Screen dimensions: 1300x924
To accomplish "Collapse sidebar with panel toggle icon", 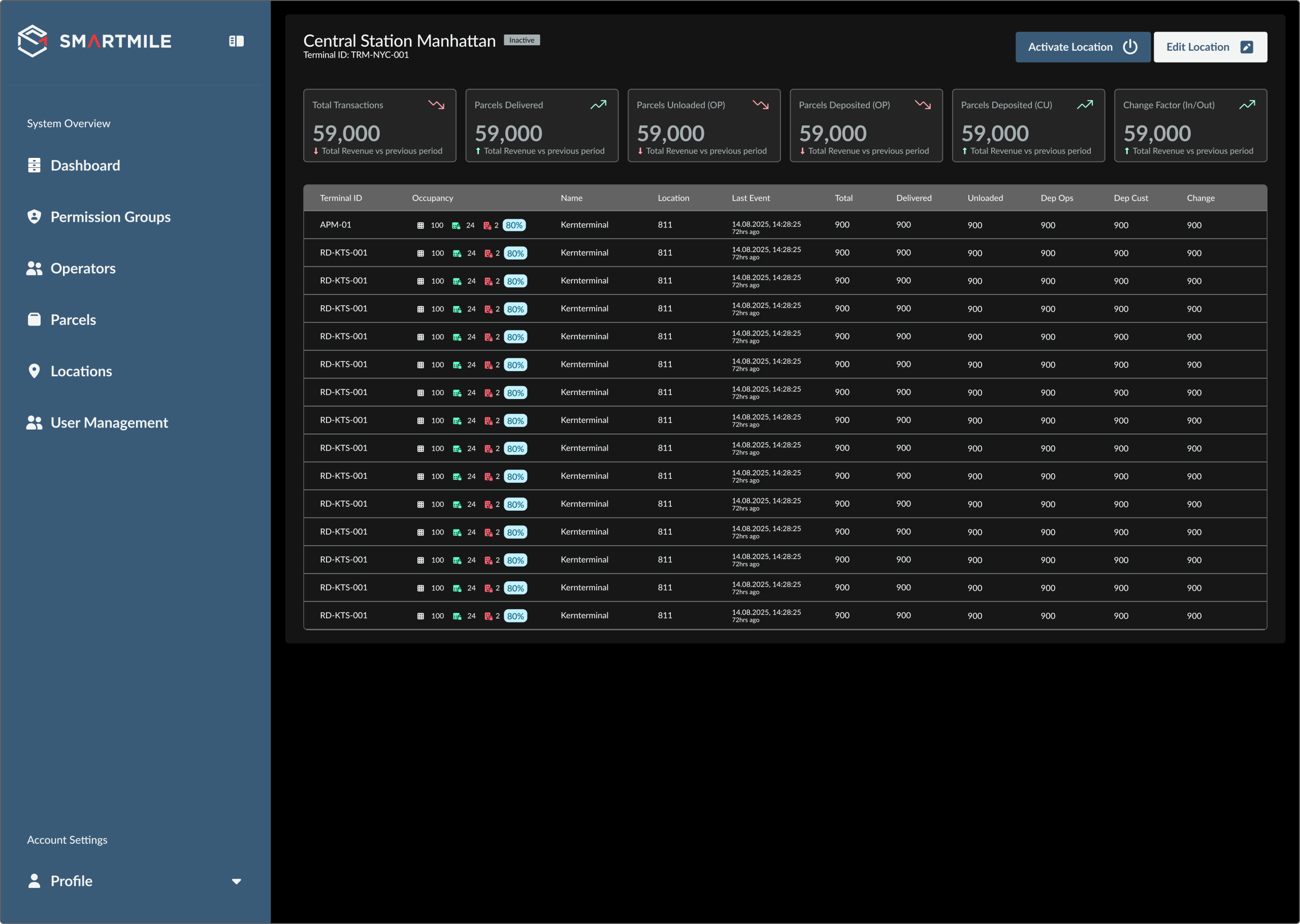I will coord(236,41).
